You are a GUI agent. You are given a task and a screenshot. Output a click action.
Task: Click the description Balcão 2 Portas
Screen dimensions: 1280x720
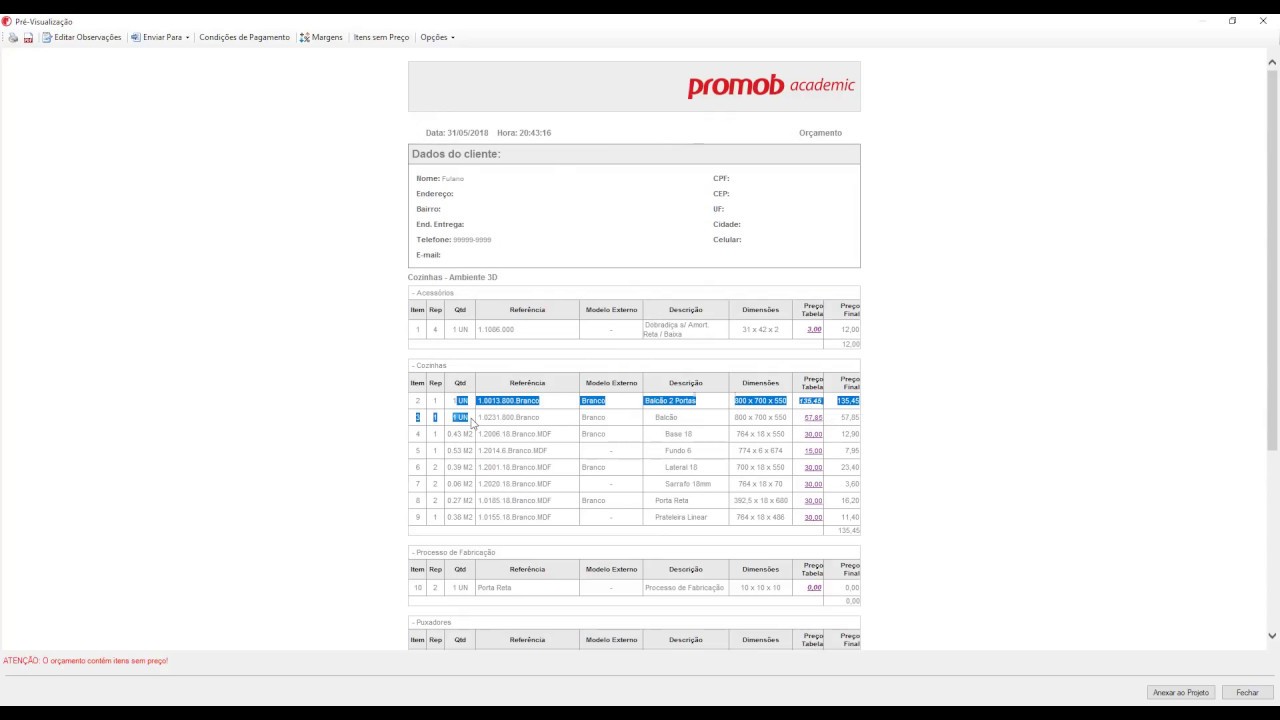pyautogui.click(x=670, y=401)
